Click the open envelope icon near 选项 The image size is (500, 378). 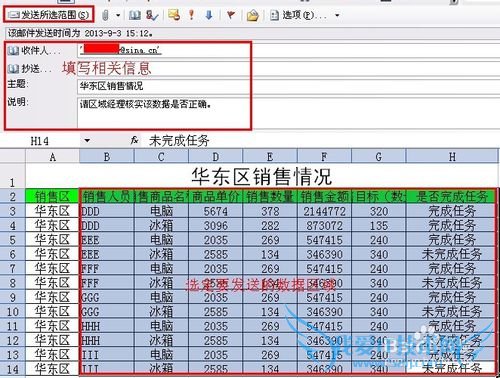(253, 15)
